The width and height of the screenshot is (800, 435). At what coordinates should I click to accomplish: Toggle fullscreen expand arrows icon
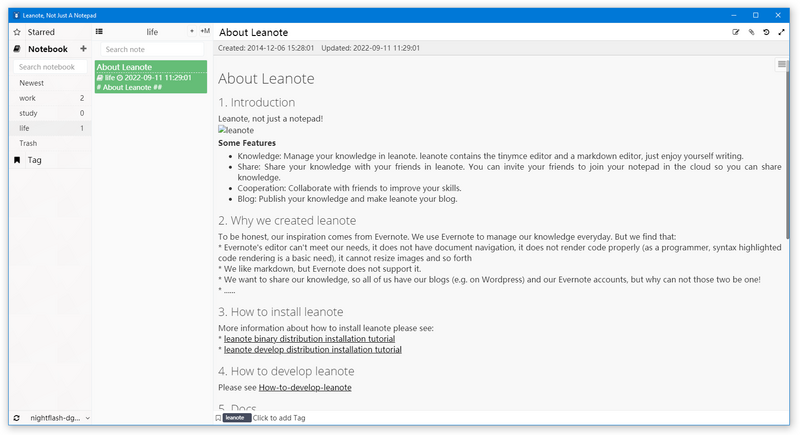point(781,32)
